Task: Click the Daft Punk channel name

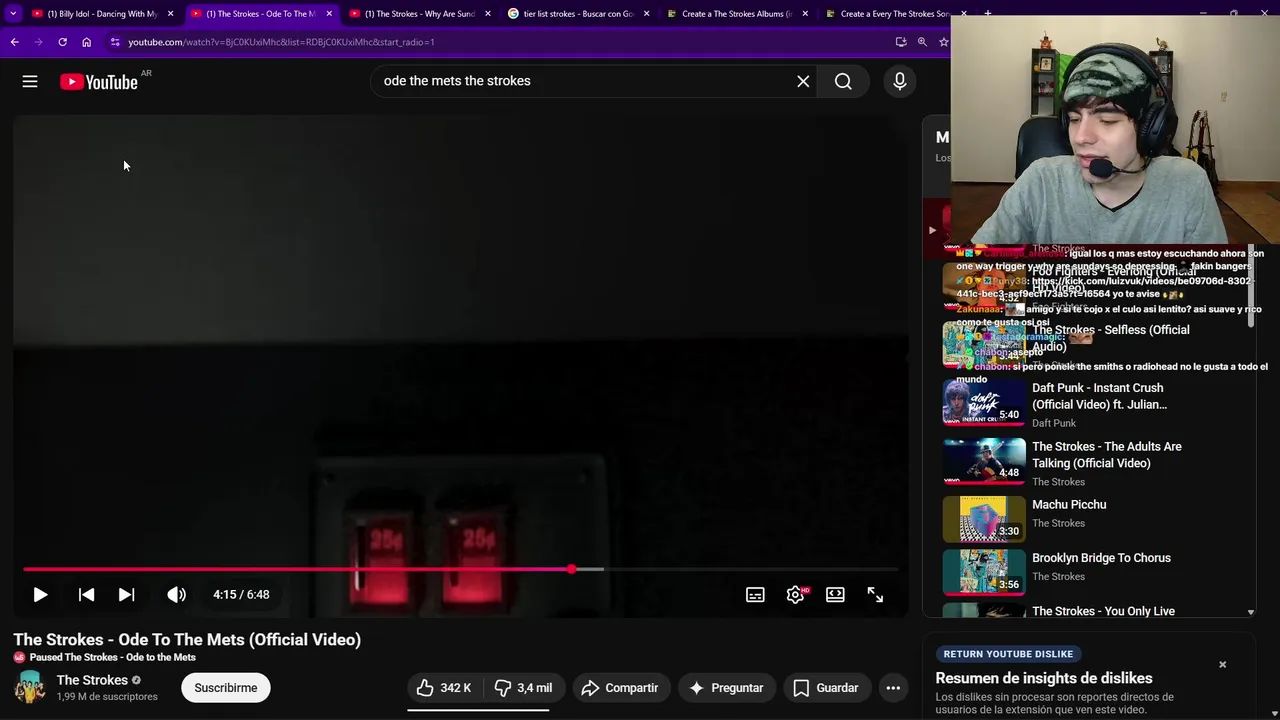Action: pyautogui.click(x=1054, y=423)
